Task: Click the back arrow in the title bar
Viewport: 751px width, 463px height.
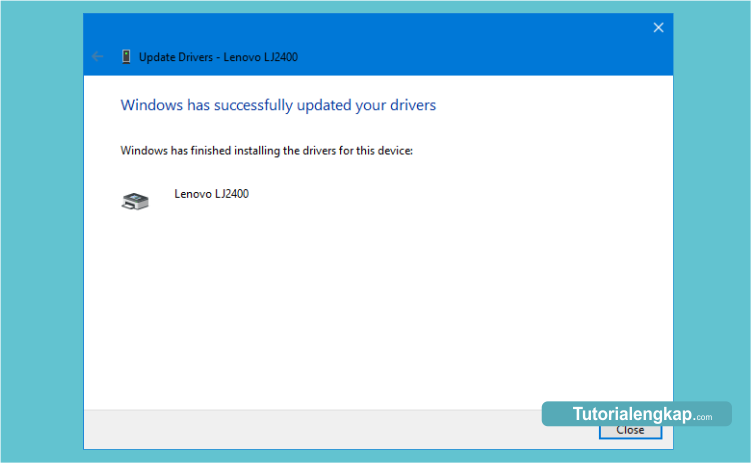Action: pos(97,56)
